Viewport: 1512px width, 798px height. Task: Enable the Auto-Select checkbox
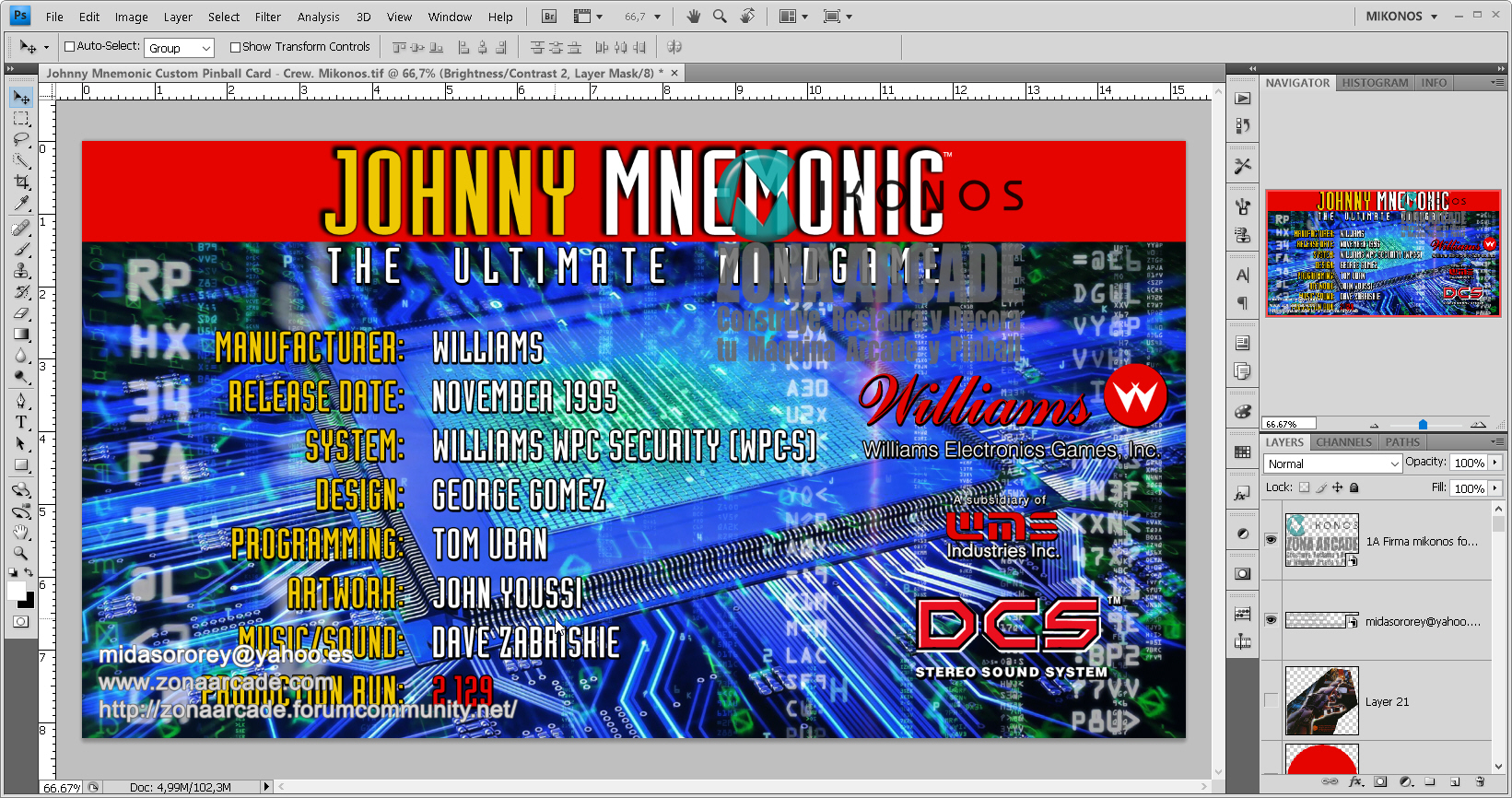tap(69, 46)
